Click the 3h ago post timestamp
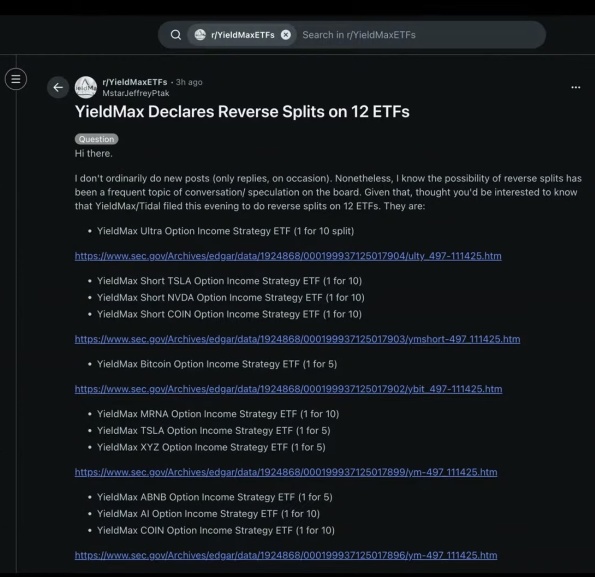The width and height of the screenshot is (595, 577). 189,82
